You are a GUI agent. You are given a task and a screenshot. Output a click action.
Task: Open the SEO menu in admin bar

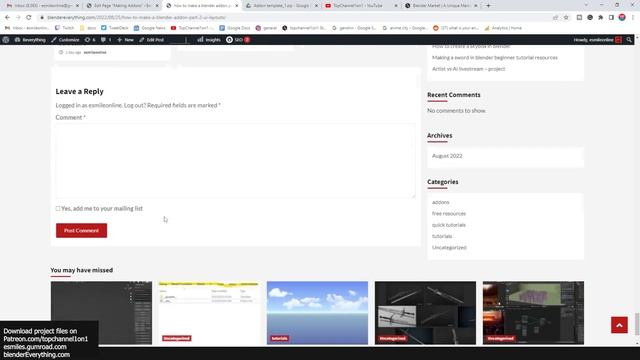pos(238,40)
